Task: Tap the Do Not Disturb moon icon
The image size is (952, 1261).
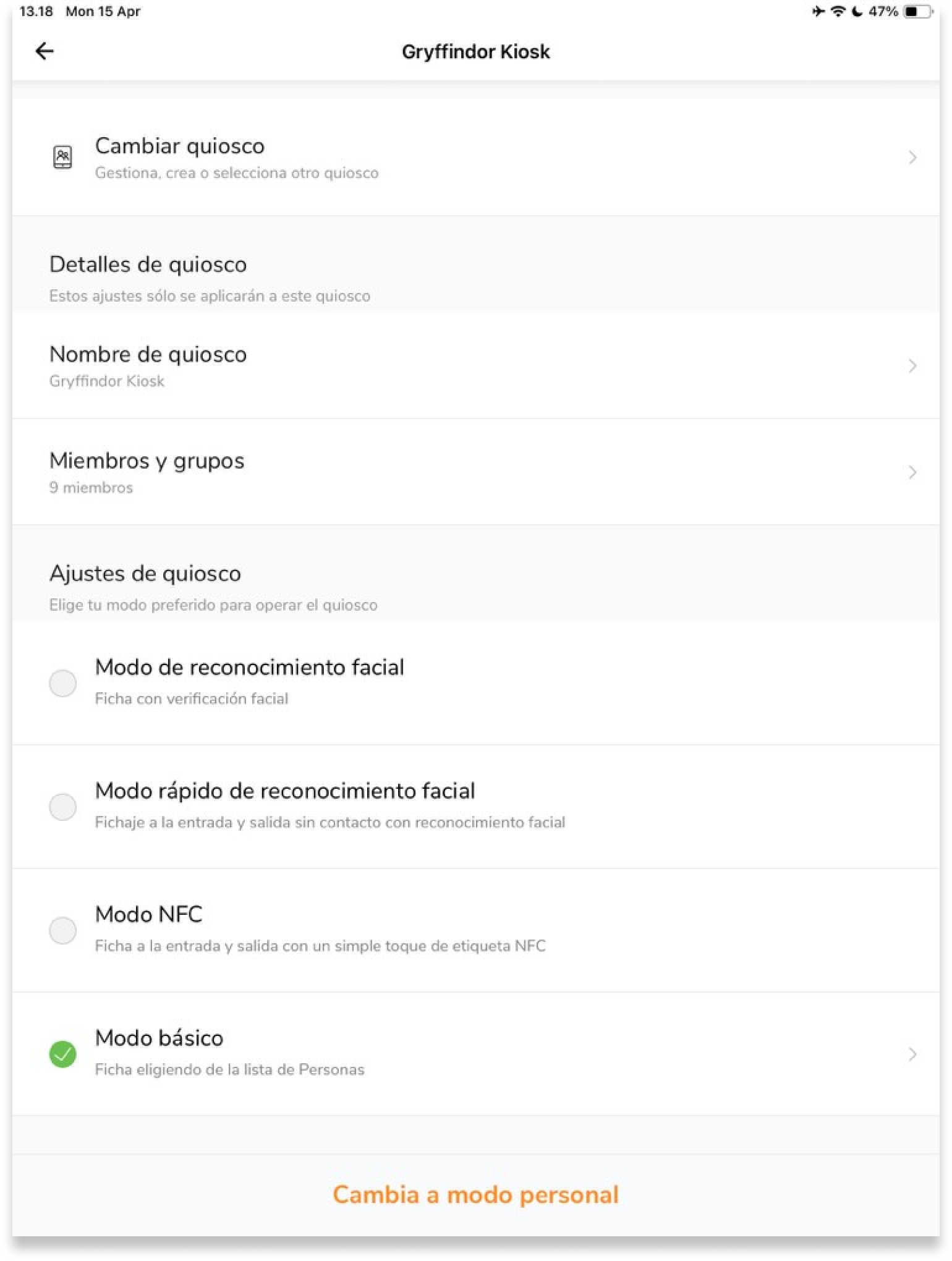Action: click(857, 12)
